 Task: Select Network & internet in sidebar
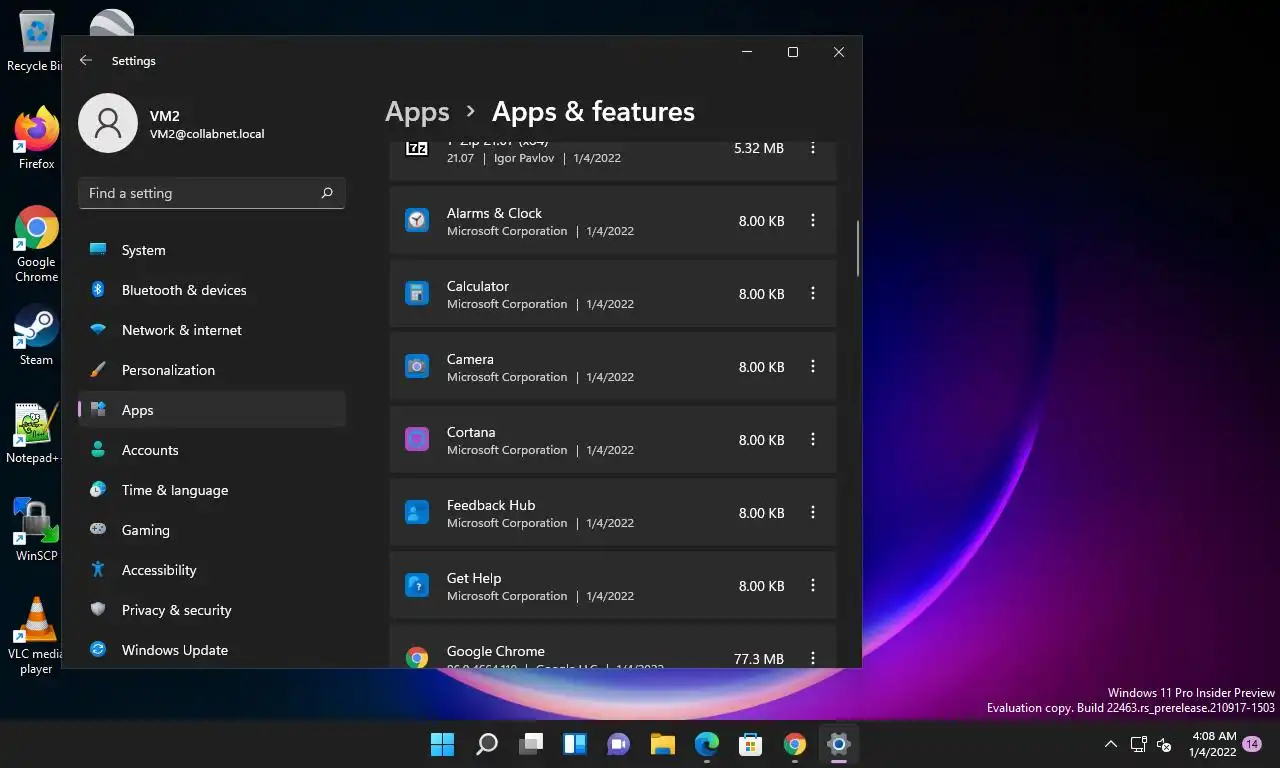point(212,330)
